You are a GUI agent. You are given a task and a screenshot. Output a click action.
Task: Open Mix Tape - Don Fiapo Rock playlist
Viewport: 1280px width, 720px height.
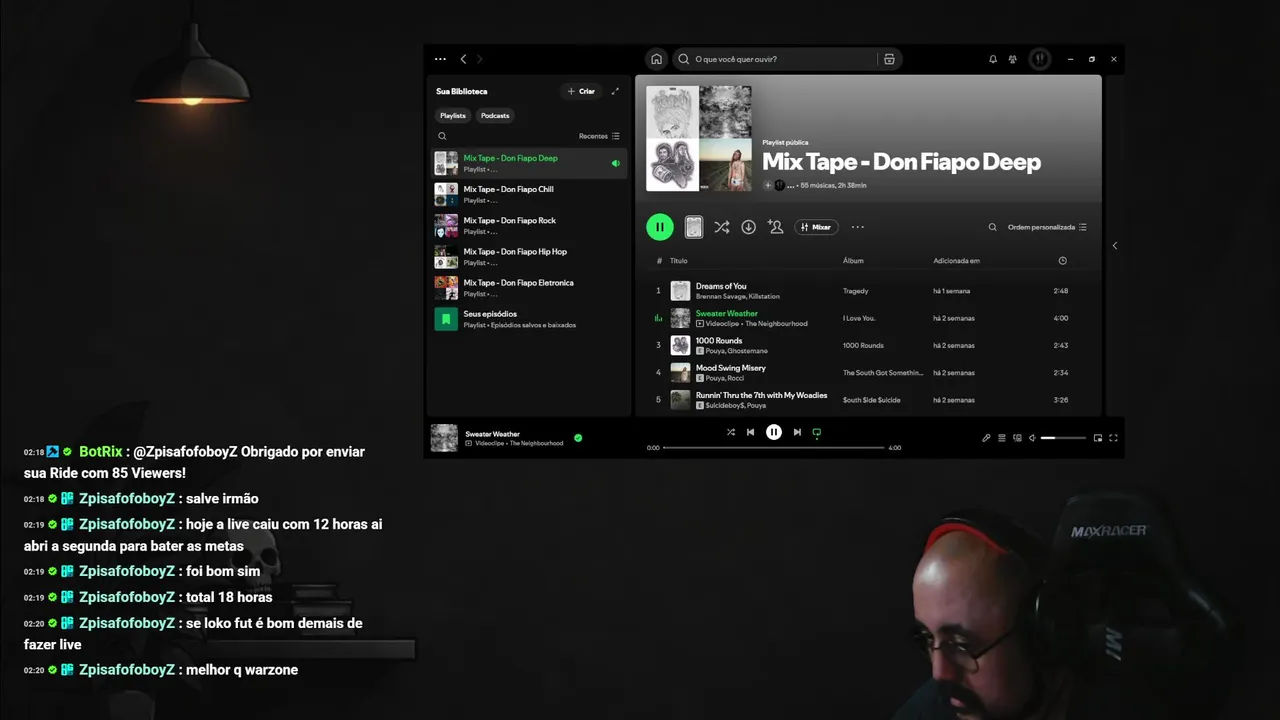coord(529,225)
